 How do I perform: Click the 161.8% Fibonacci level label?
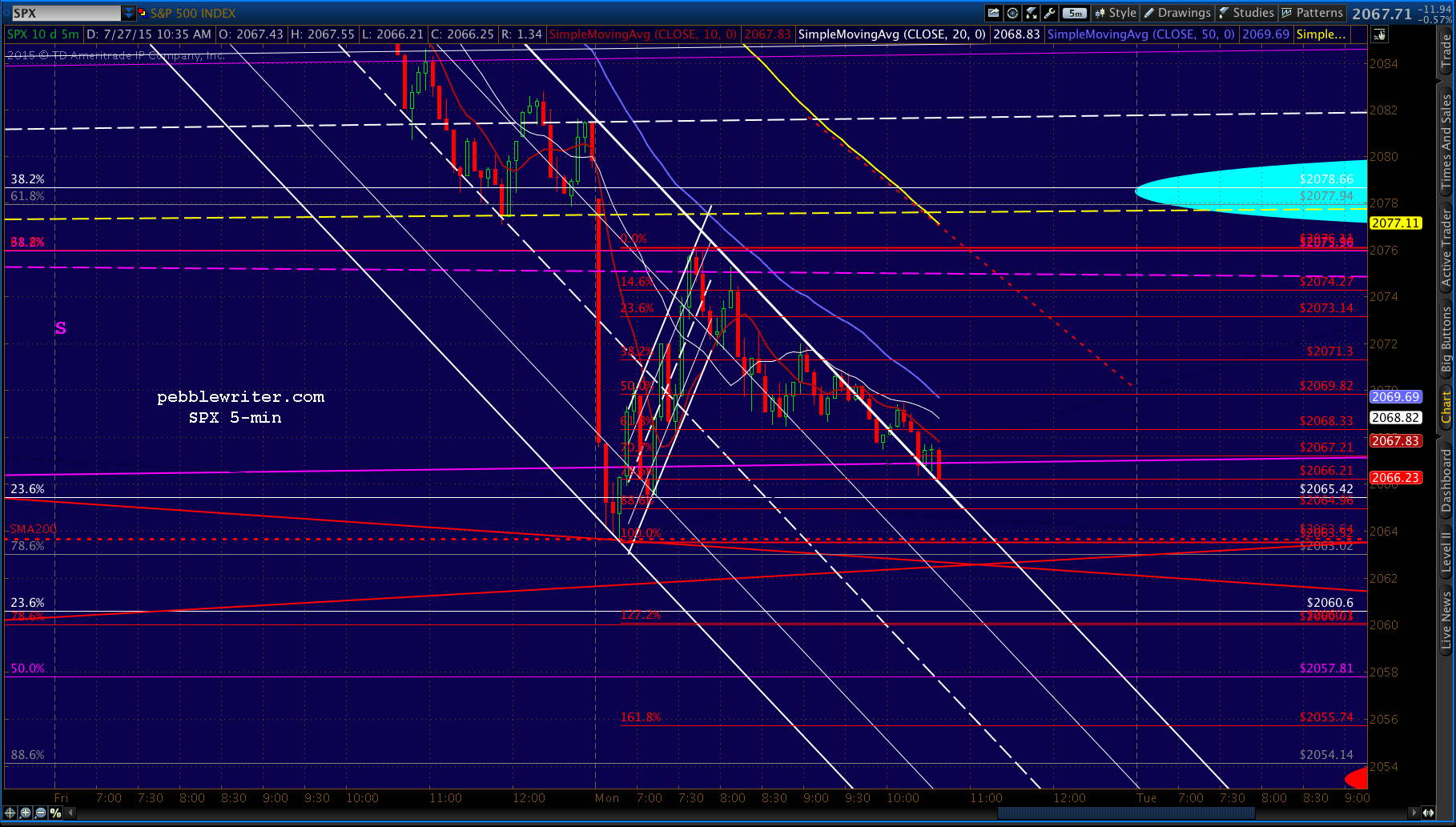(641, 717)
